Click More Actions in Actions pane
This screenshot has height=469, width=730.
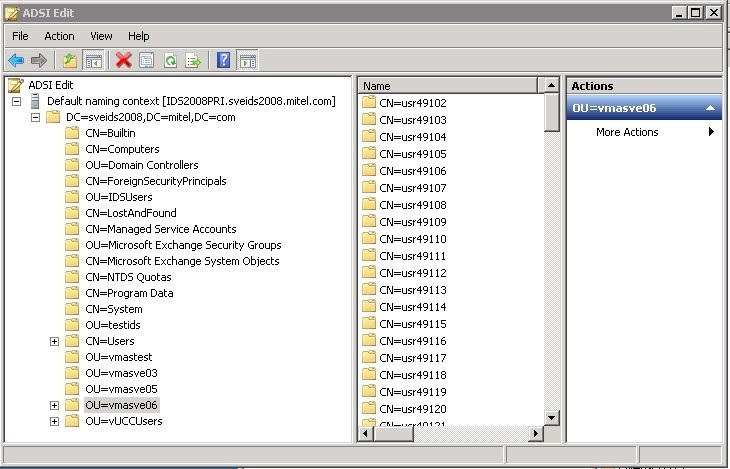coord(627,132)
